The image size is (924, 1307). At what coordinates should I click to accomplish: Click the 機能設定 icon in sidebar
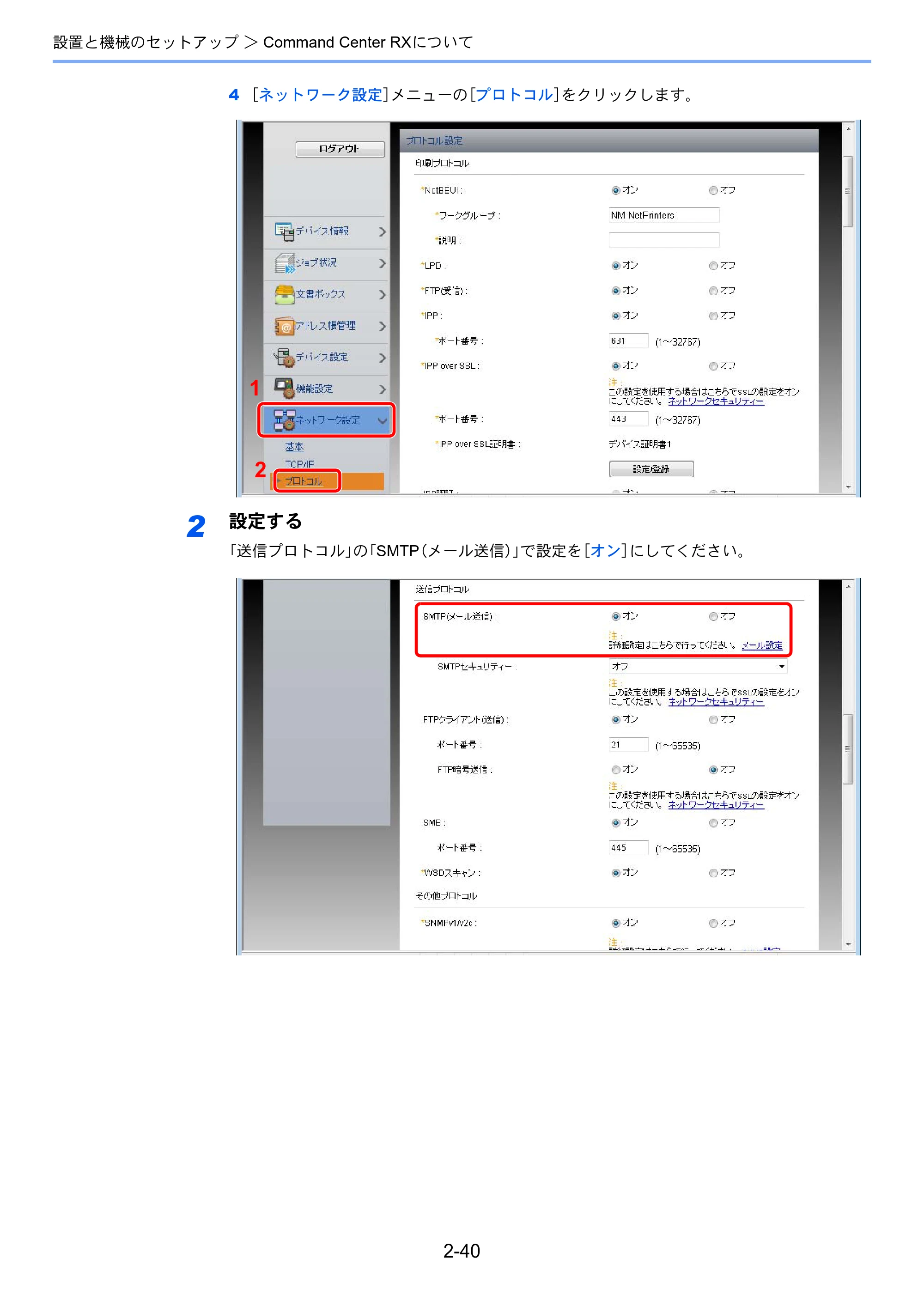point(284,388)
